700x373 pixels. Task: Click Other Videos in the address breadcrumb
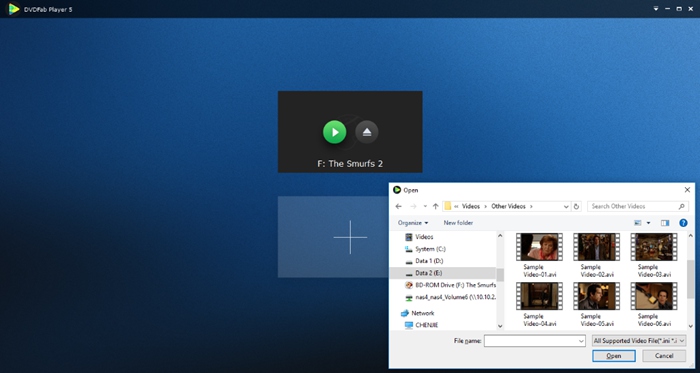[508, 207]
